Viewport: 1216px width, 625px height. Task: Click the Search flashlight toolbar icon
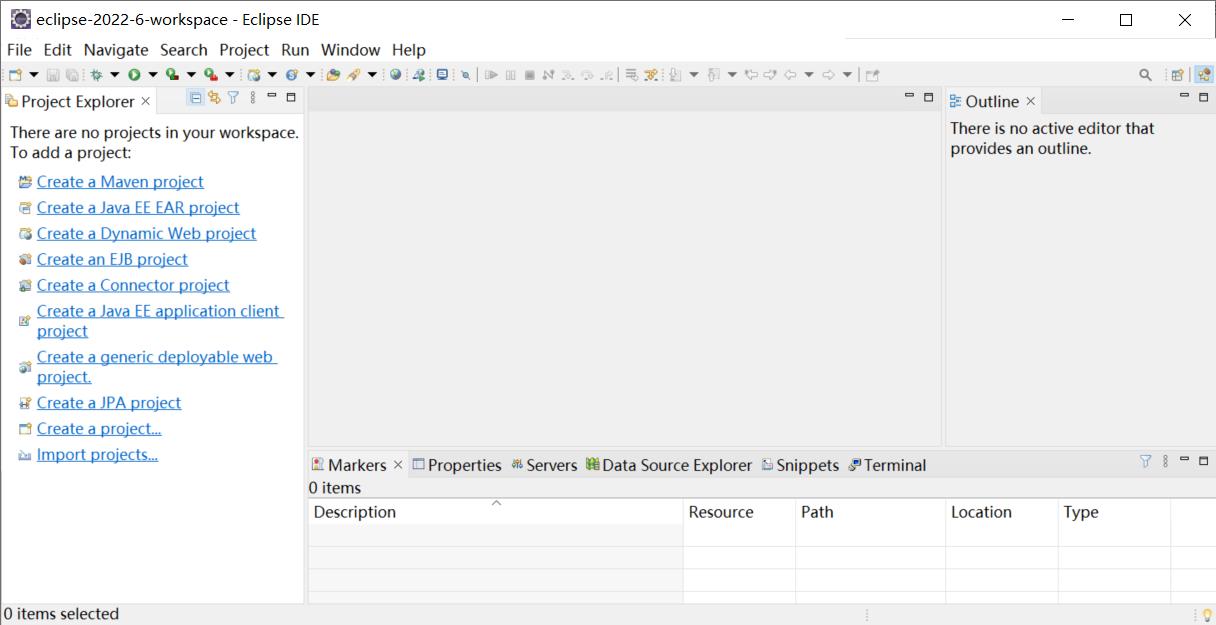[353, 74]
